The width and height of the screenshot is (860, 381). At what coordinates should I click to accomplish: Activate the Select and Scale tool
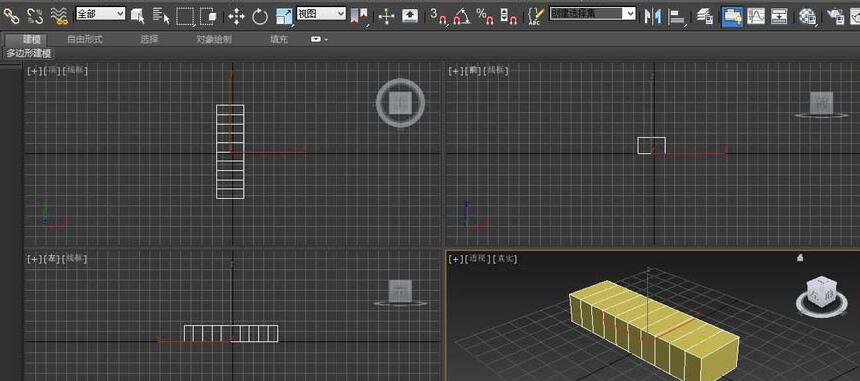284,17
